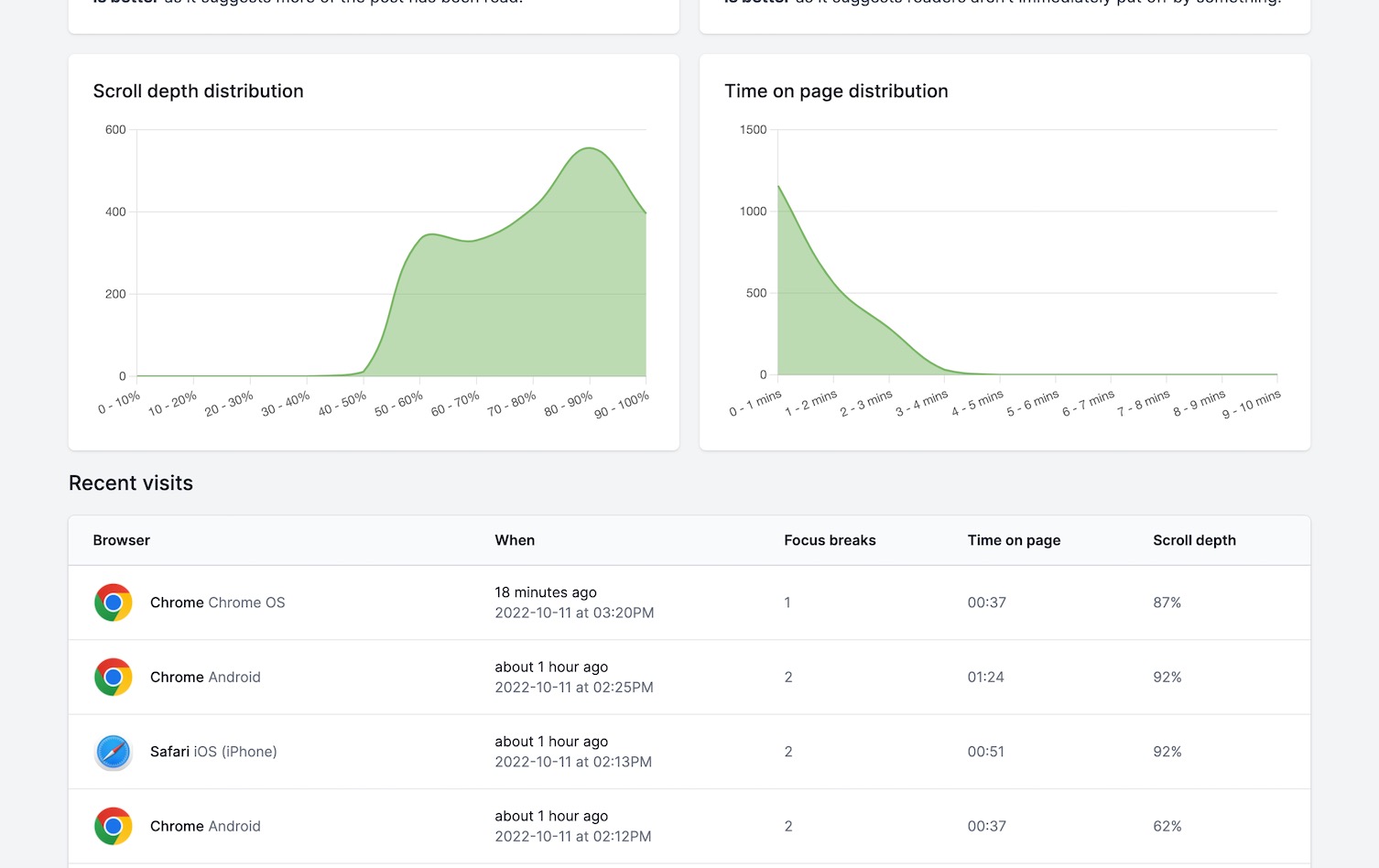Viewport: 1379px width, 868px height.
Task: Select the Time on page column header
Action: pyautogui.click(x=1014, y=540)
